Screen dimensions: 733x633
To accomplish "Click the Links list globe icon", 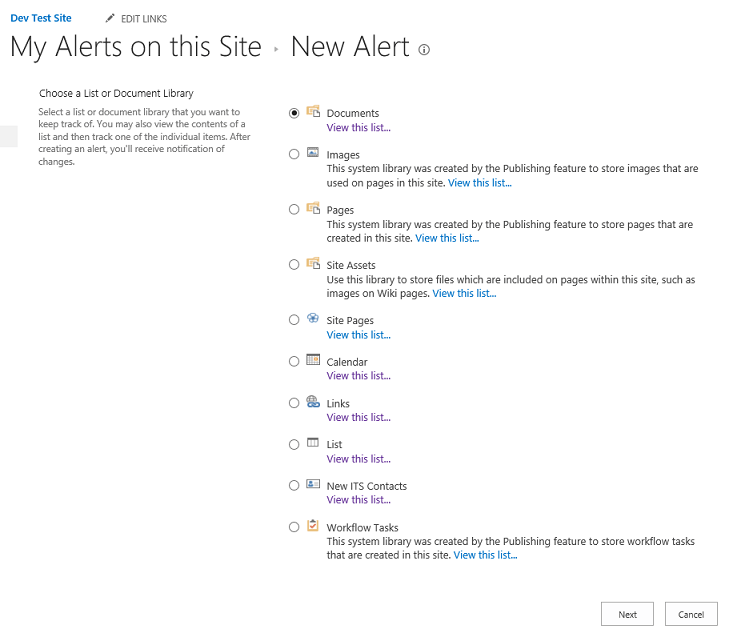I will pos(313,402).
